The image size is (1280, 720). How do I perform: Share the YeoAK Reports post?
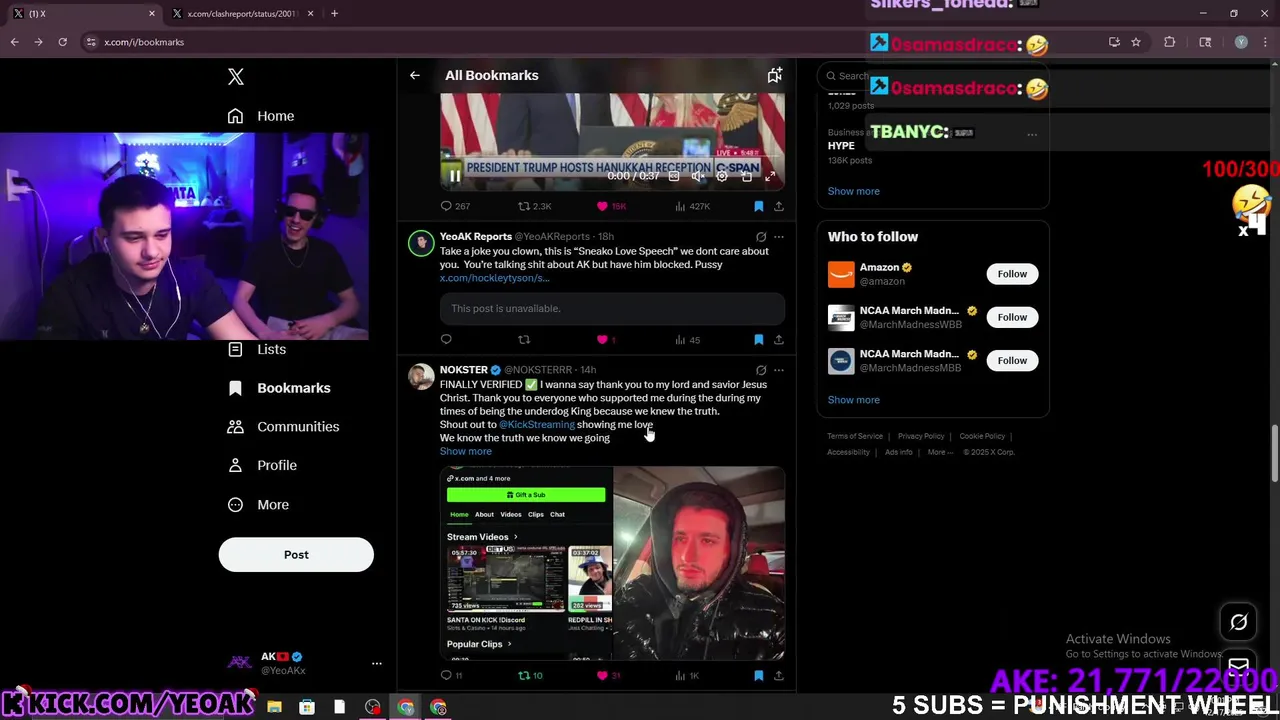pyautogui.click(x=779, y=340)
